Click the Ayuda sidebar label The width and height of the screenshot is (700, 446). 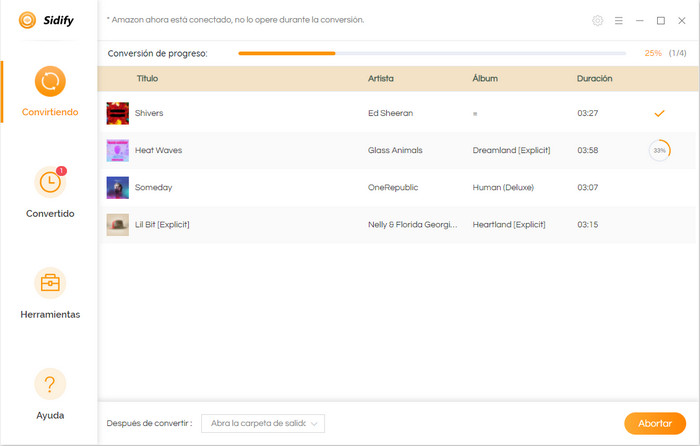click(x=50, y=415)
